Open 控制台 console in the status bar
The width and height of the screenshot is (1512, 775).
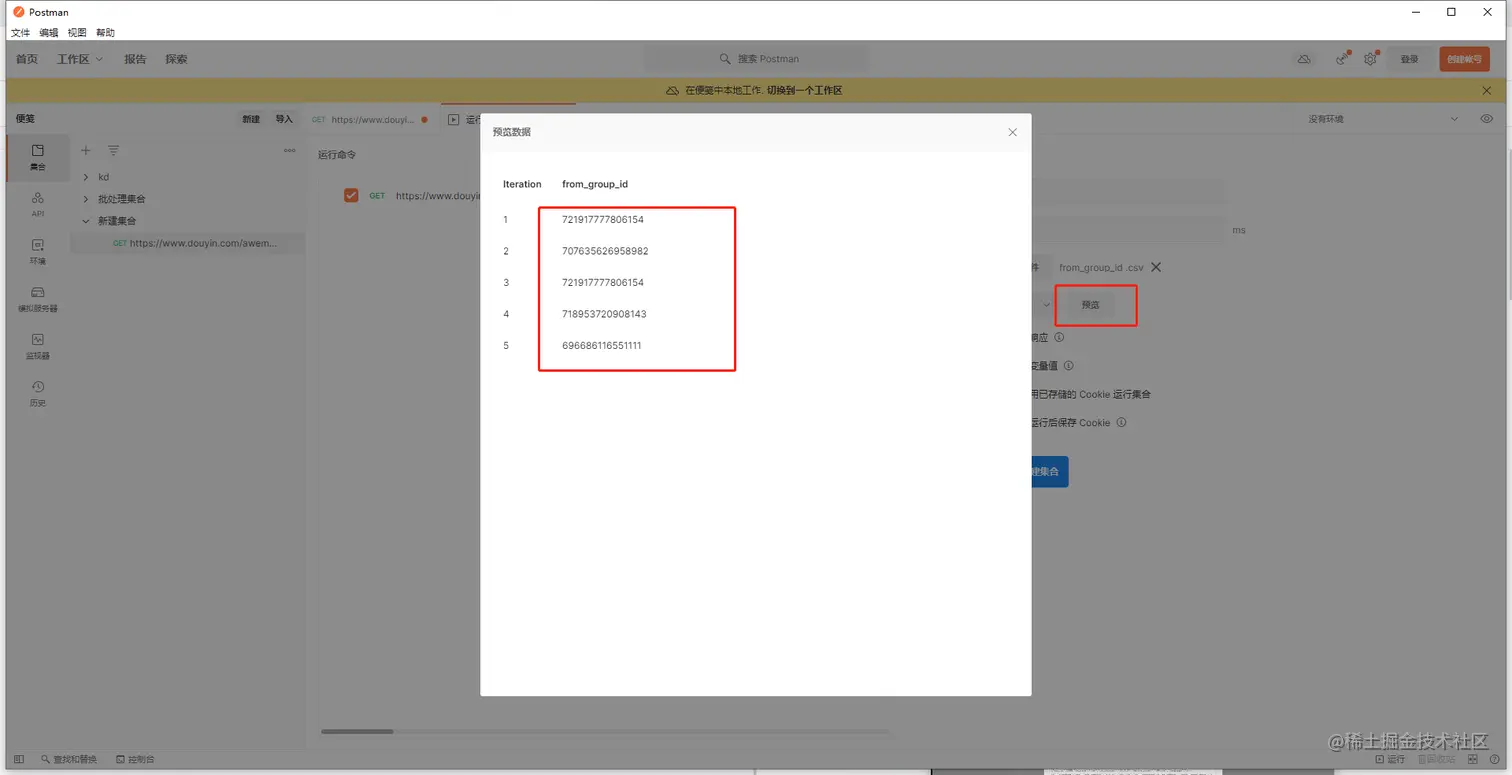[x=135, y=759]
